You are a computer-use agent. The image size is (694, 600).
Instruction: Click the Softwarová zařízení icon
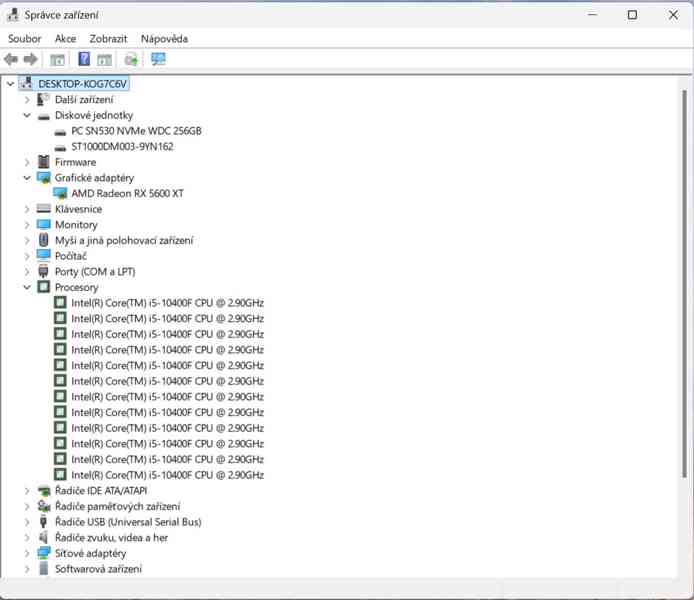(43, 568)
